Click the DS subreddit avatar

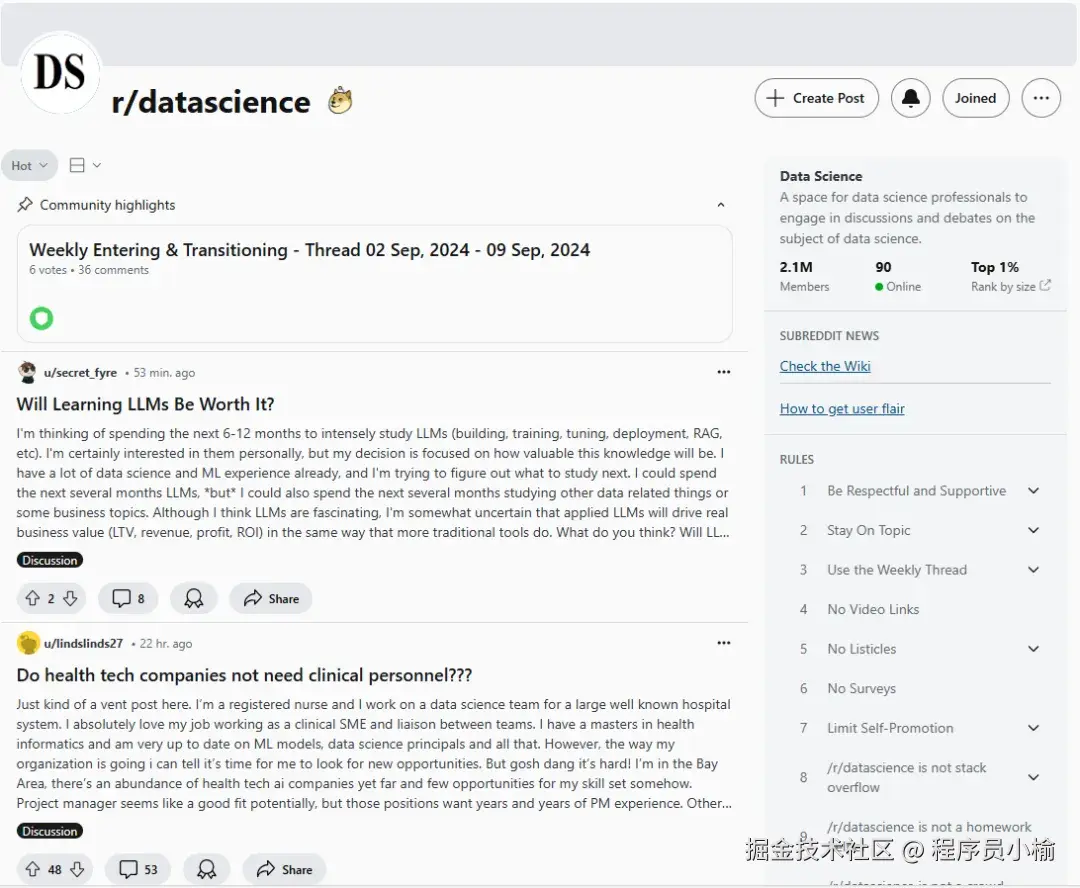60,72
